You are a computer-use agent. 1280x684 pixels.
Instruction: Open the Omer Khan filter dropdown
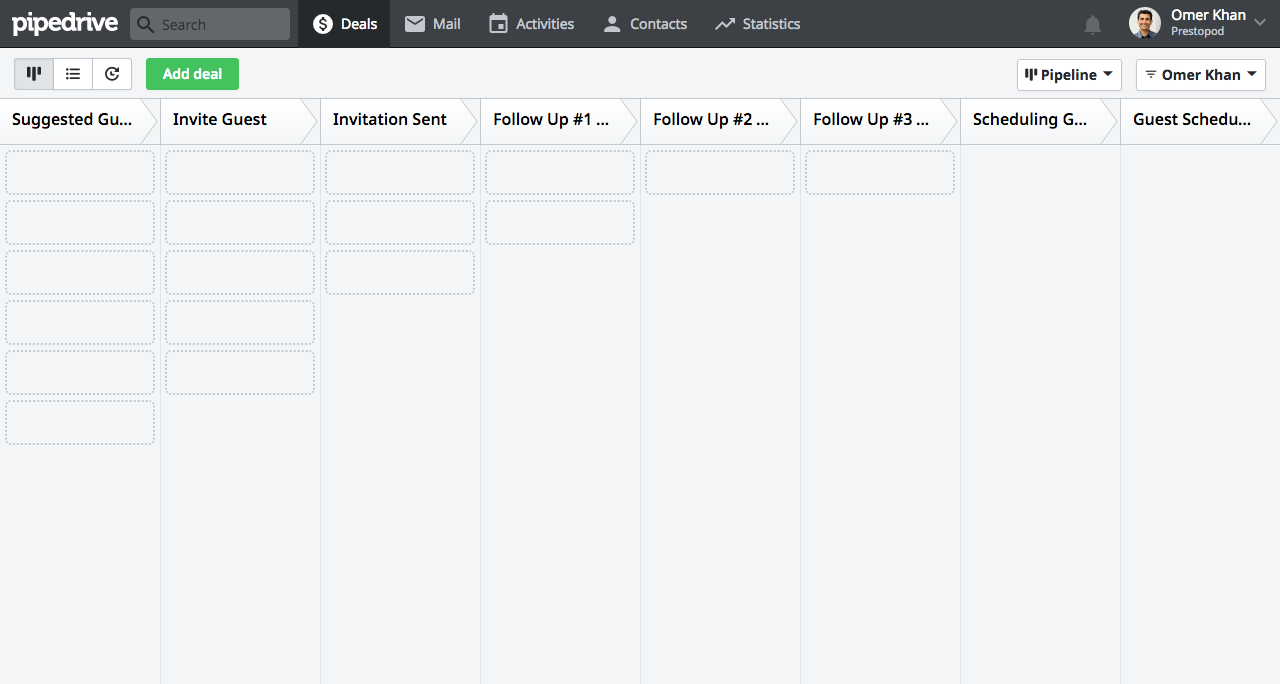click(1200, 75)
